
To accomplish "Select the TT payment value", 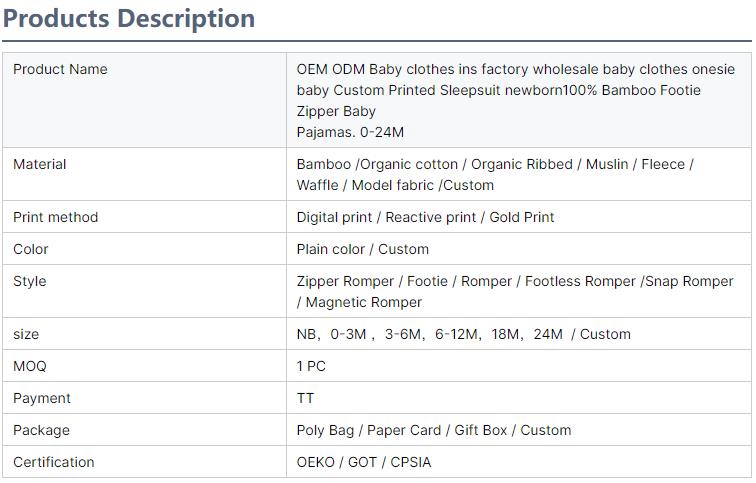I will click(x=305, y=398).
